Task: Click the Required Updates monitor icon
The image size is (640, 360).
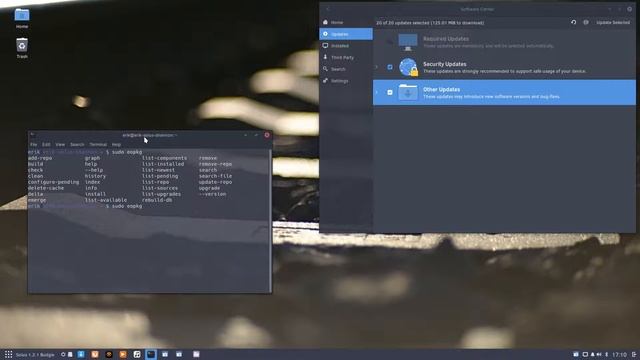Action: tap(408, 42)
